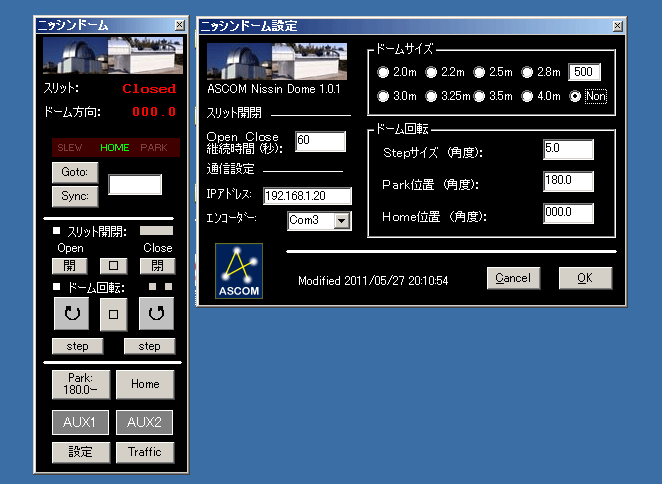Toggle the スリット開閉 checkbox
This screenshot has height=484, width=662.
[x=57, y=231]
